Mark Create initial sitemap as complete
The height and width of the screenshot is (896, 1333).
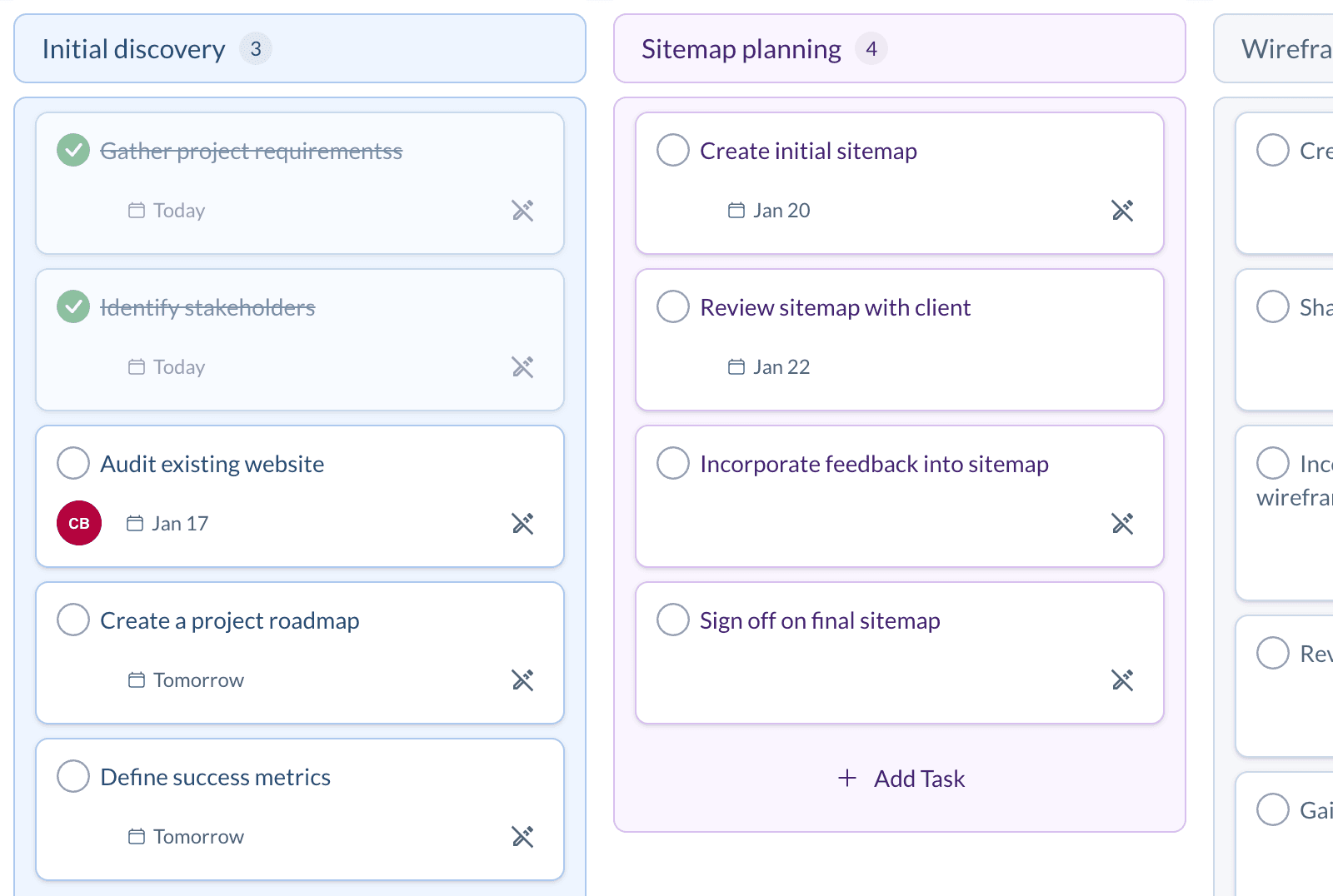click(673, 150)
